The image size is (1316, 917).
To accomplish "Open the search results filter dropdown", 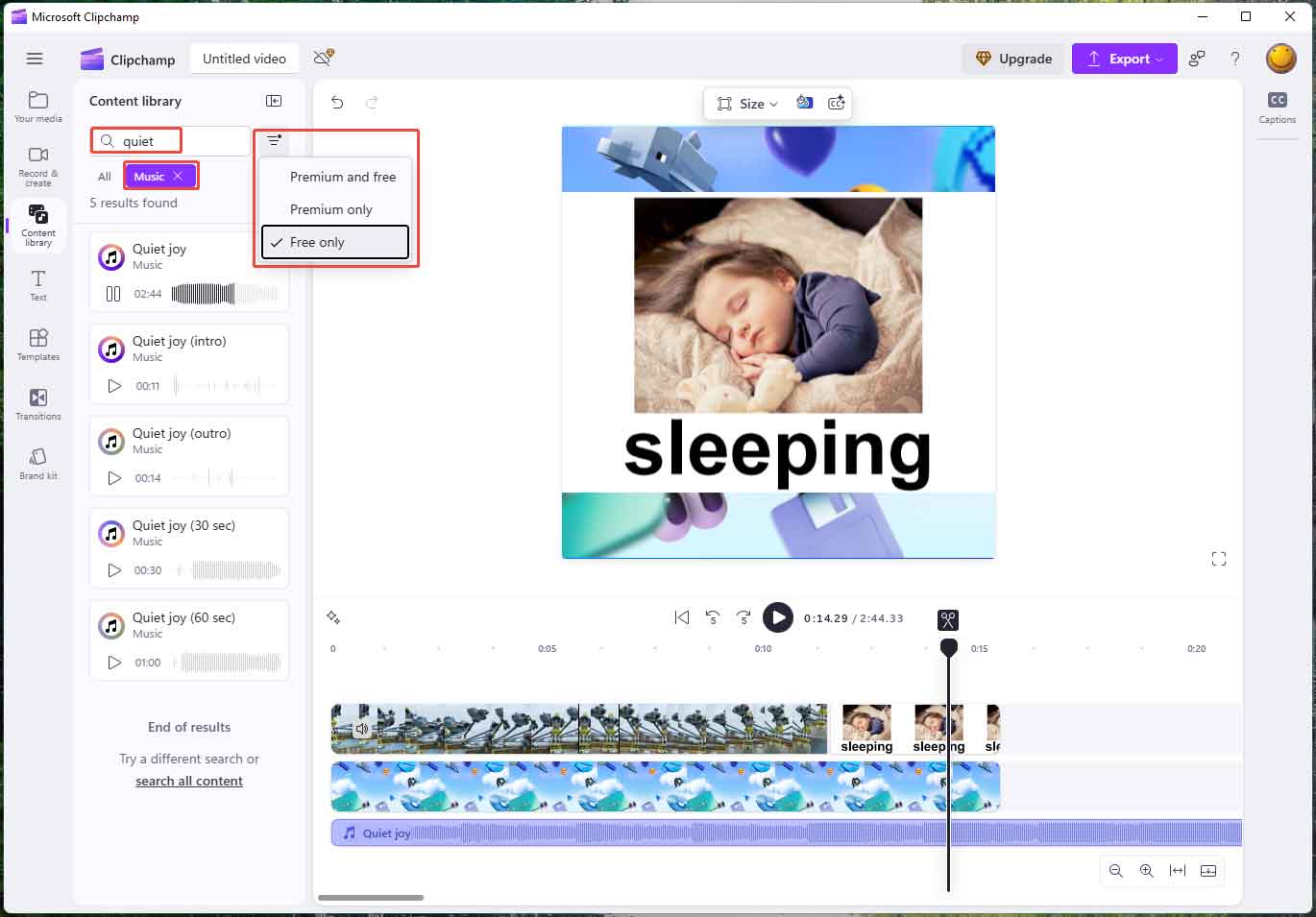I will (274, 140).
